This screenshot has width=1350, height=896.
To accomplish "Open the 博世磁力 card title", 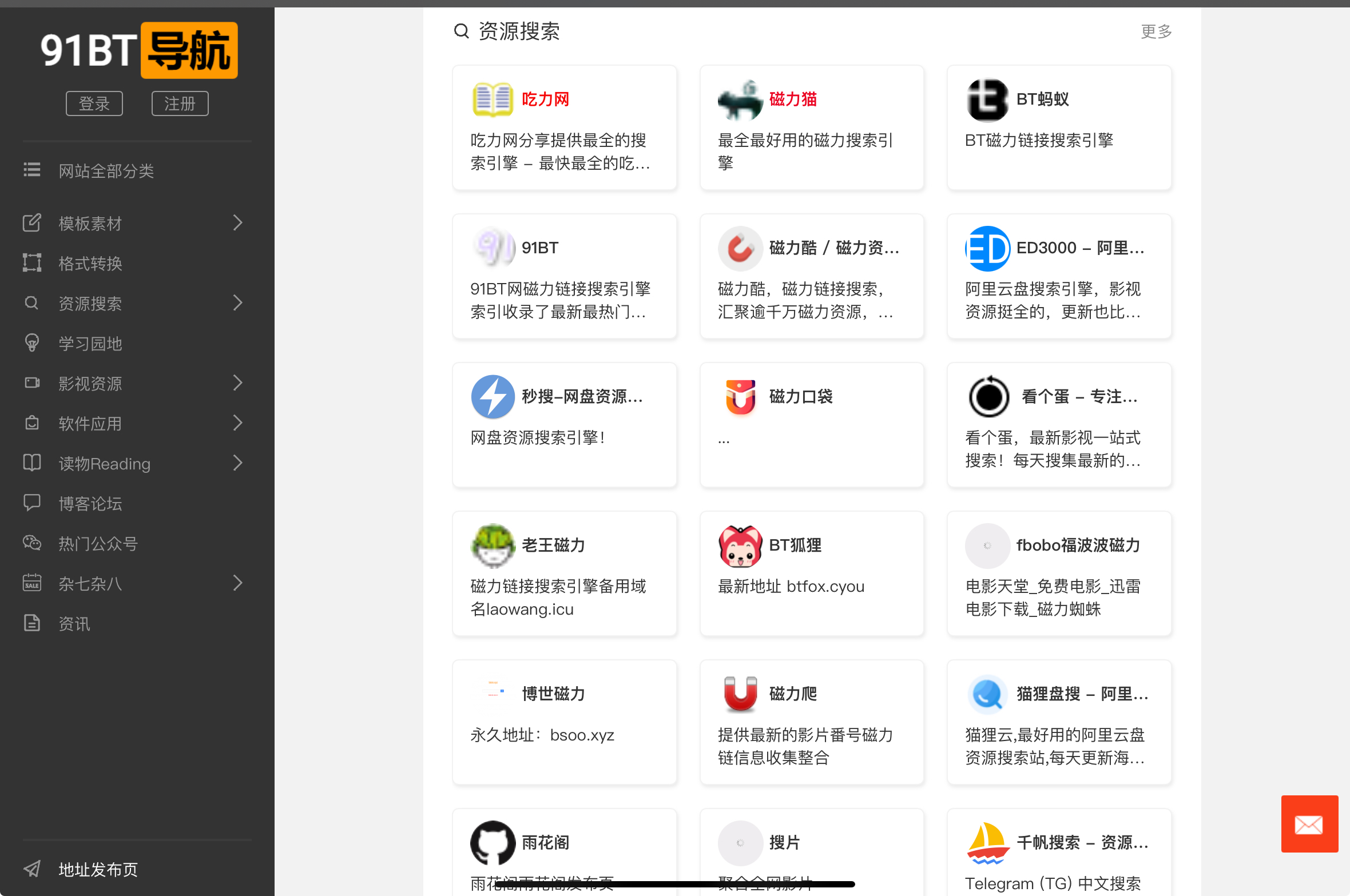I will (554, 694).
